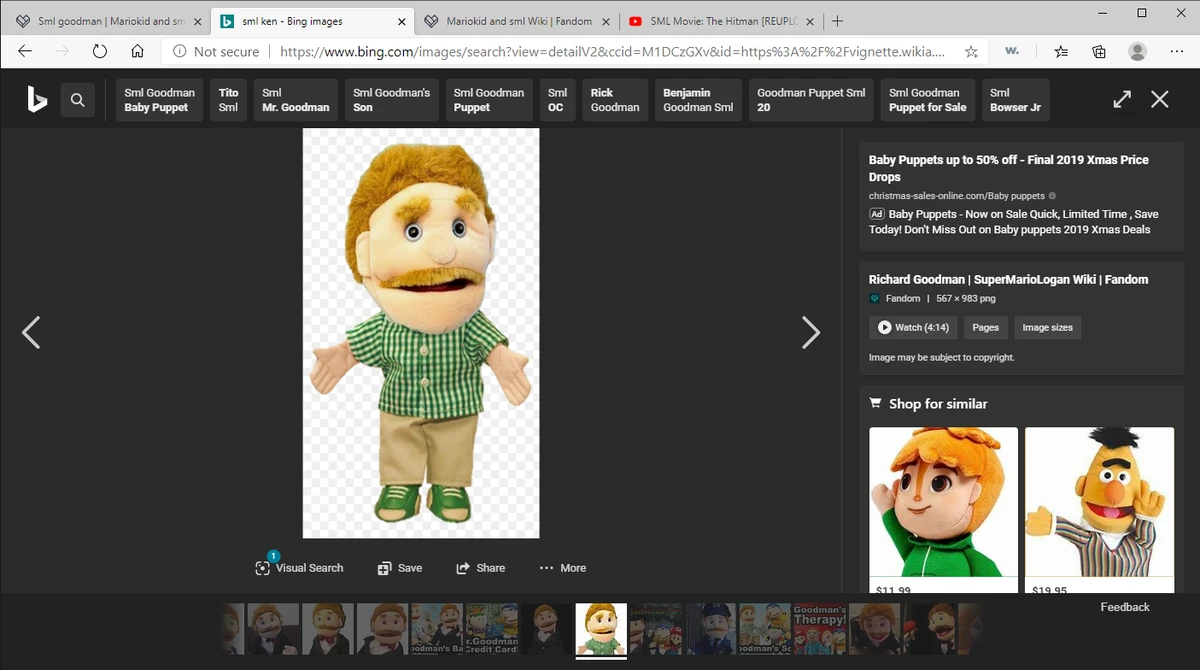
Task: Open Edge Collections
Action: (1098, 51)
